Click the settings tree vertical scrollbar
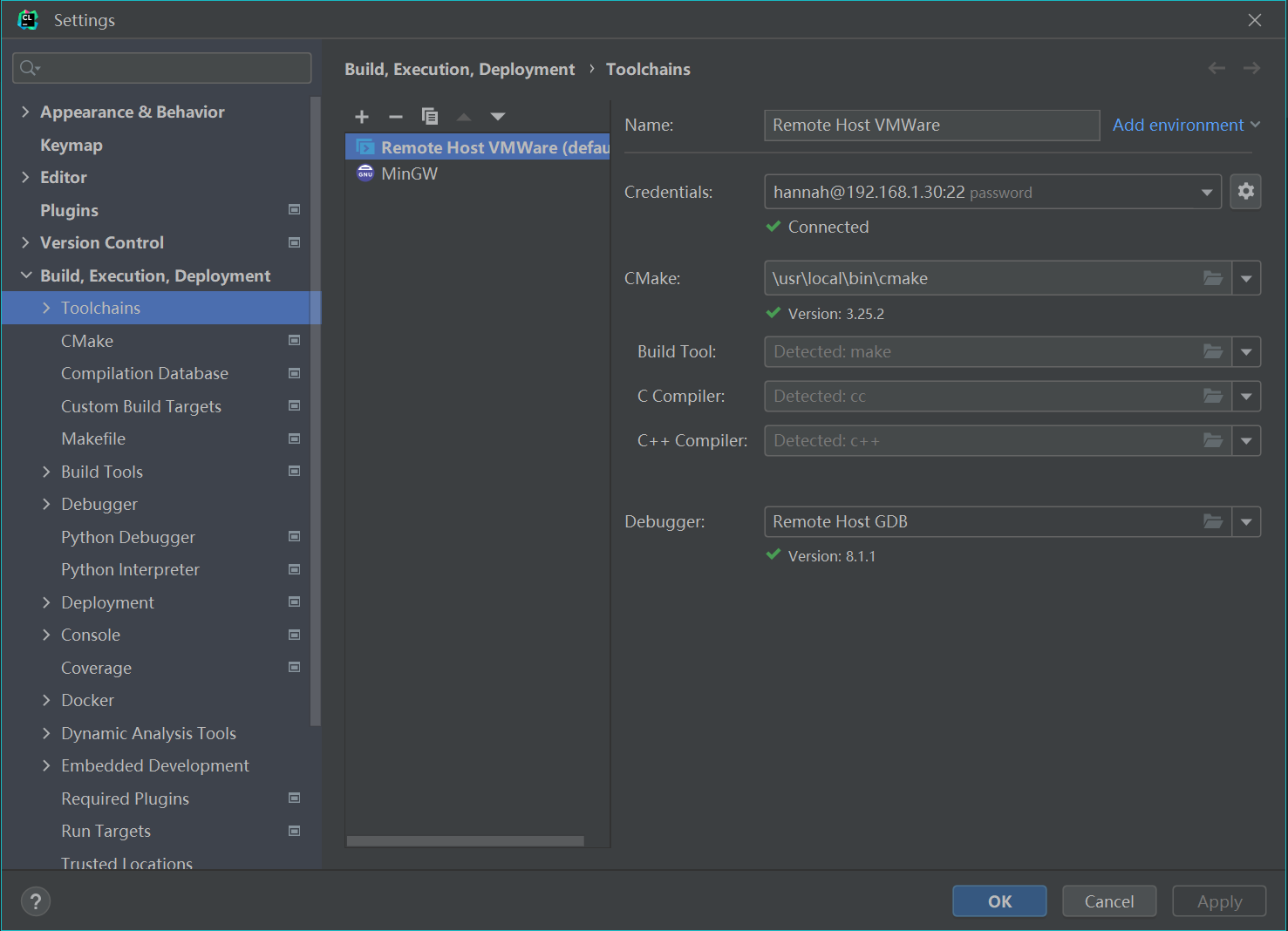The height and width of the screenshot is (931, 1288). (x=316, y=411)
